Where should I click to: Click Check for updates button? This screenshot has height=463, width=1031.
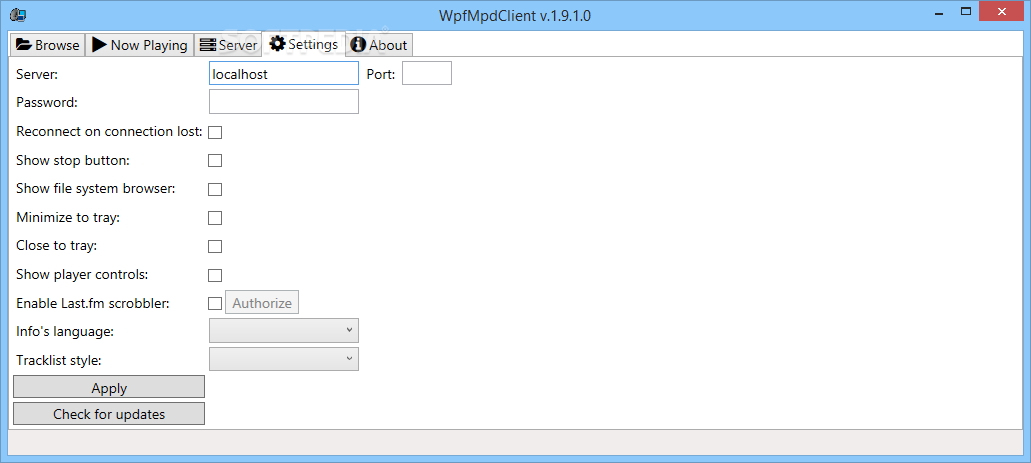(109, 414)
